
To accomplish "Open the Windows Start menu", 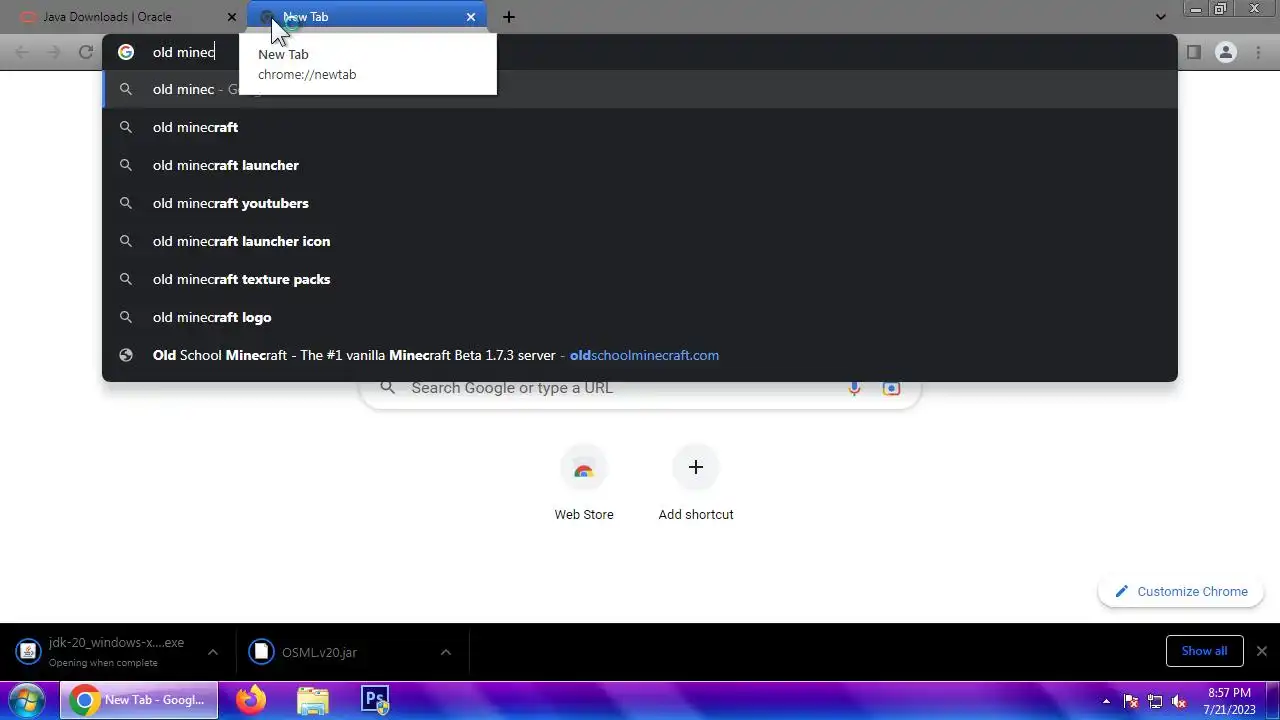I will click(x=27, y=700).
